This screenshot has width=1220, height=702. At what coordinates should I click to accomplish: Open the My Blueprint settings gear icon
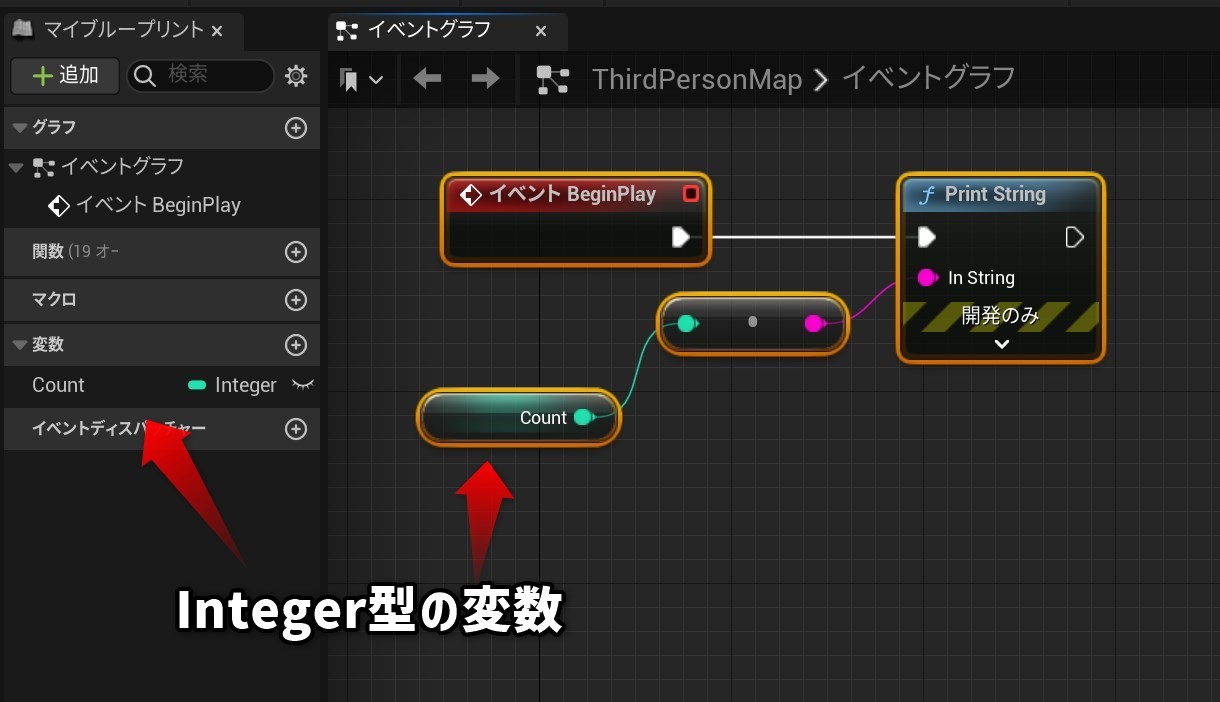tap(296, 75)
